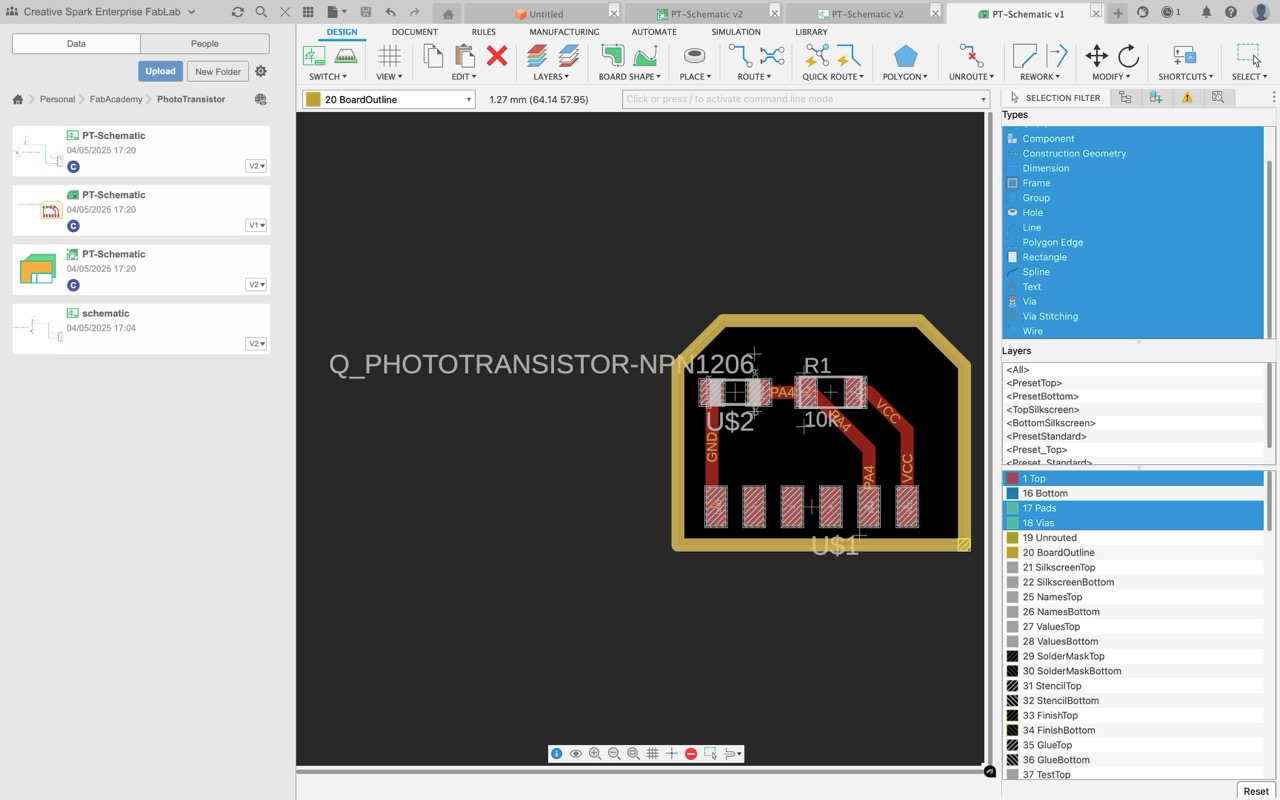Click the copy documents icon in Edit group

point(433,56)
